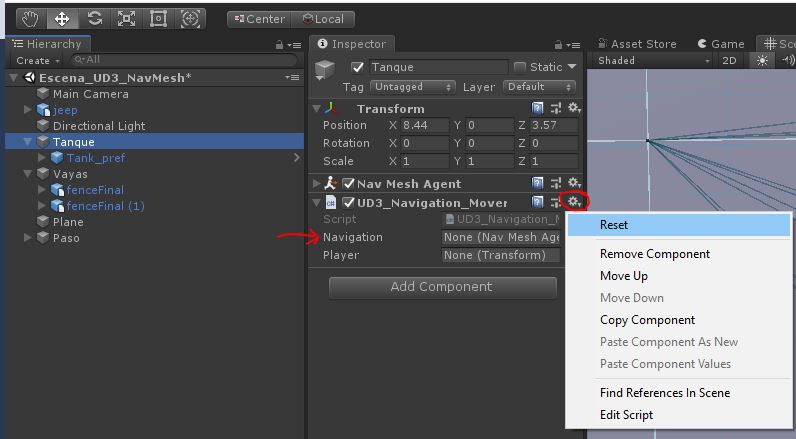
Task: Click the Navigation object field
Action: tap(501, 238)
